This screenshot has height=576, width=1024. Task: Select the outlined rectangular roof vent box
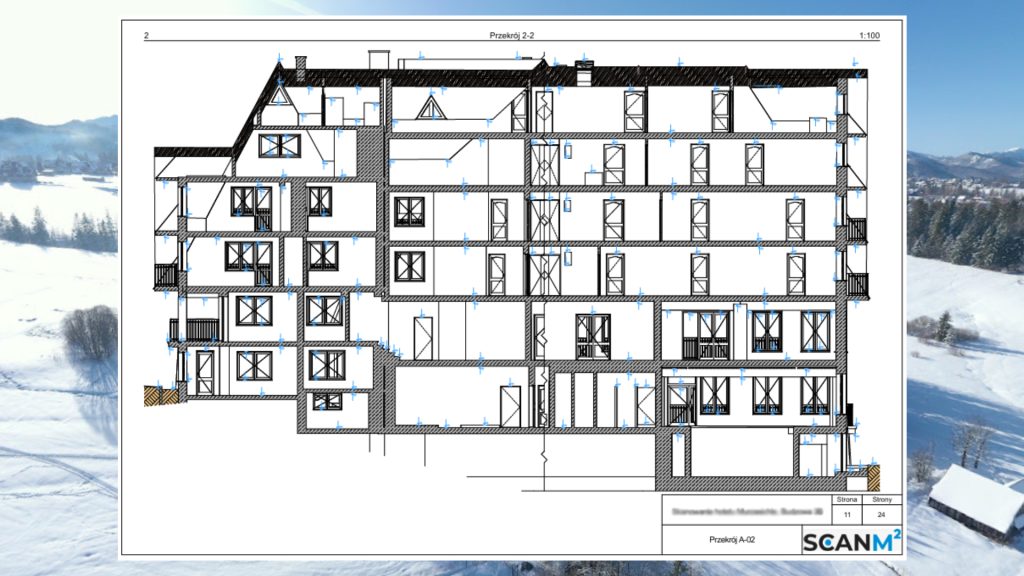378,58
